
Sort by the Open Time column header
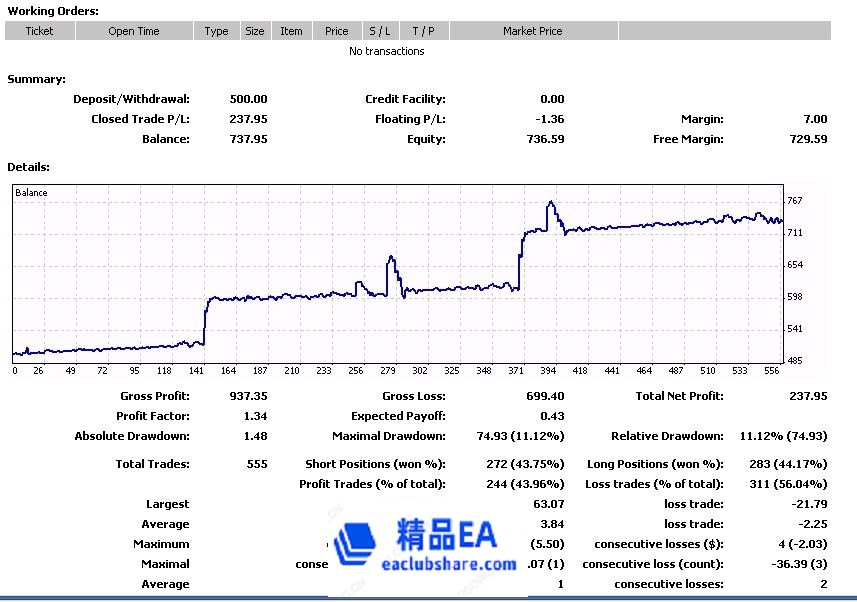tap(134, 31)
